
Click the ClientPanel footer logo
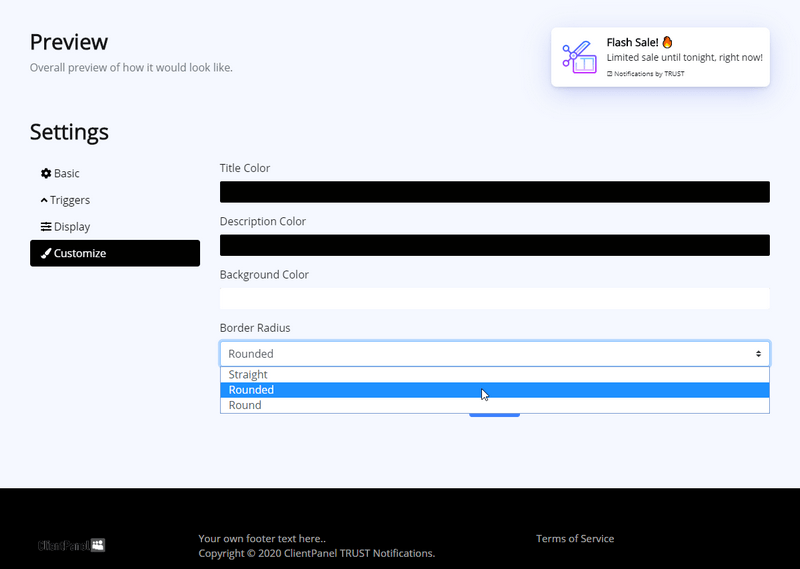(x=71, y=546)
